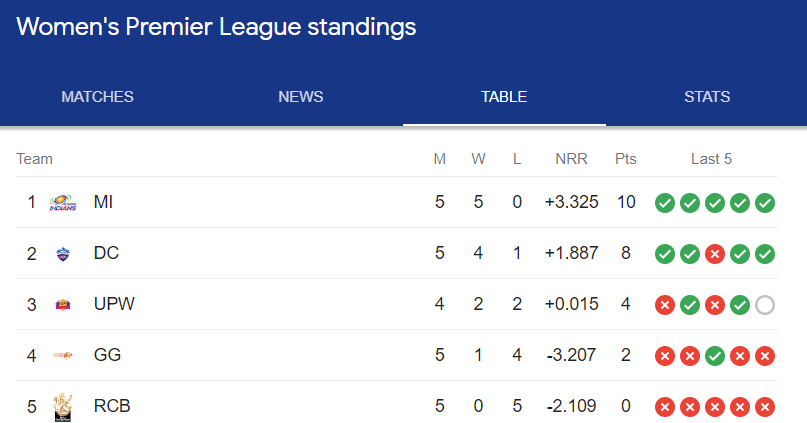This screenshot has height=423, width=807.
Task: Click the RCB team logo
Action: tap(63, 406)
